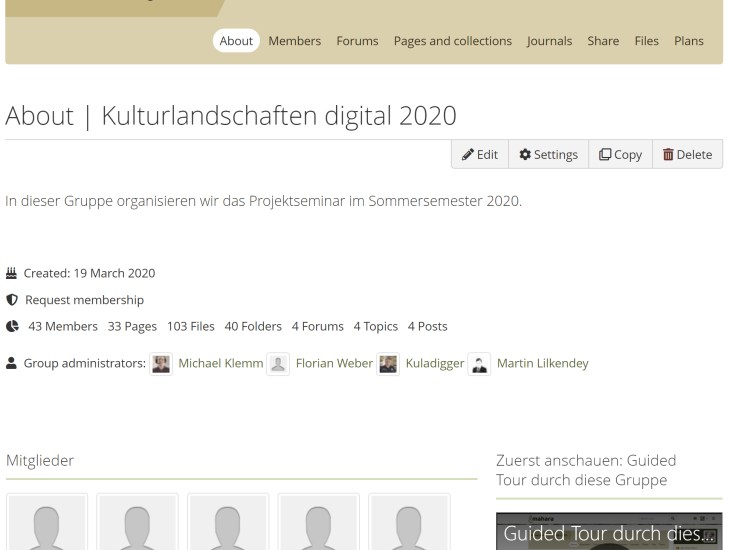The width and height of the screenshot is (730, 550).
Task: Open the Forums tab
Action: 357,41
